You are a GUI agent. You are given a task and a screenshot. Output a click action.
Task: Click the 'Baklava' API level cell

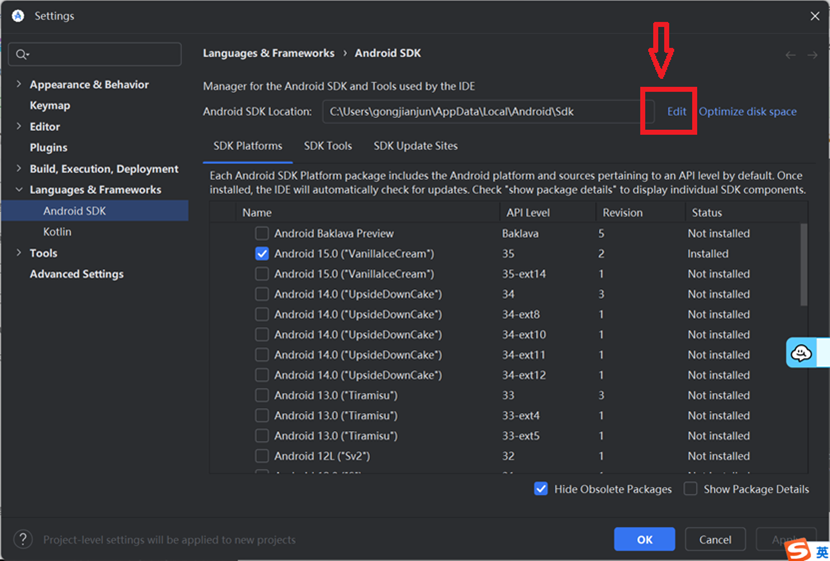tap(520, 233)
